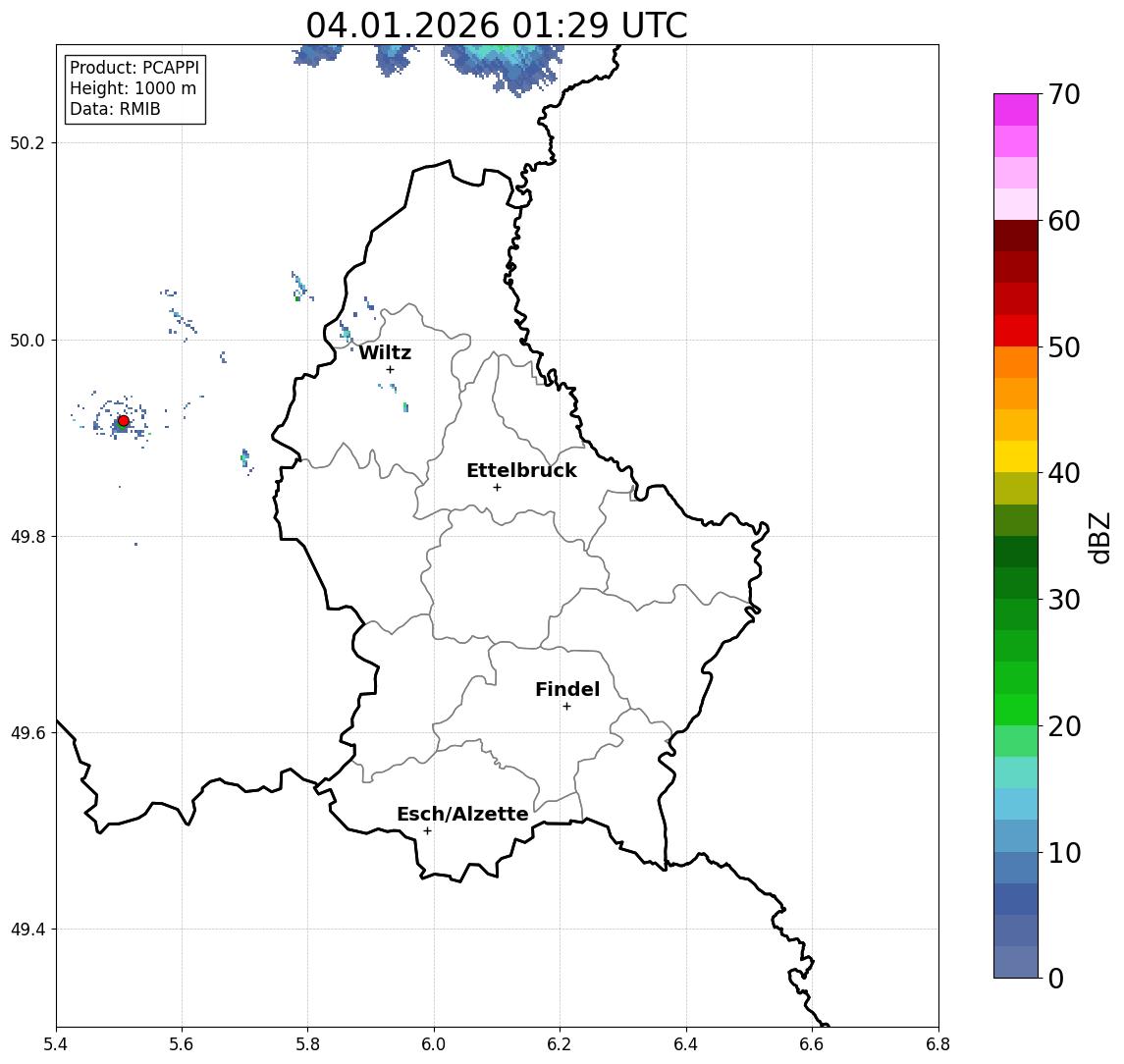Click the title '04.01.2026 01:29 UTC'
Image resolution: width=1124 pixels, height=1064 pixels.
coord(497,26)
